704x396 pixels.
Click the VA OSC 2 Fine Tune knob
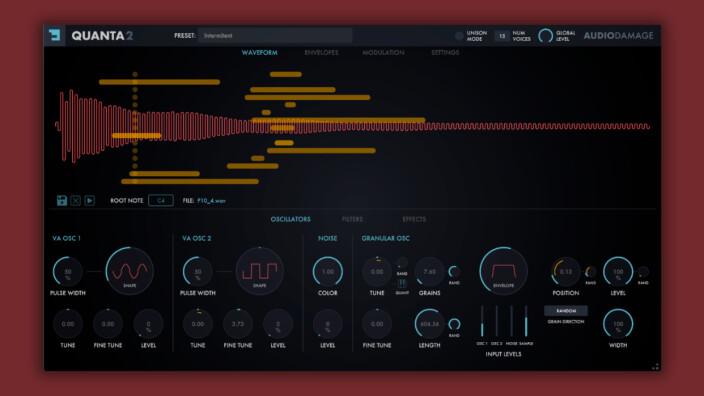click(x=238, y=324)
